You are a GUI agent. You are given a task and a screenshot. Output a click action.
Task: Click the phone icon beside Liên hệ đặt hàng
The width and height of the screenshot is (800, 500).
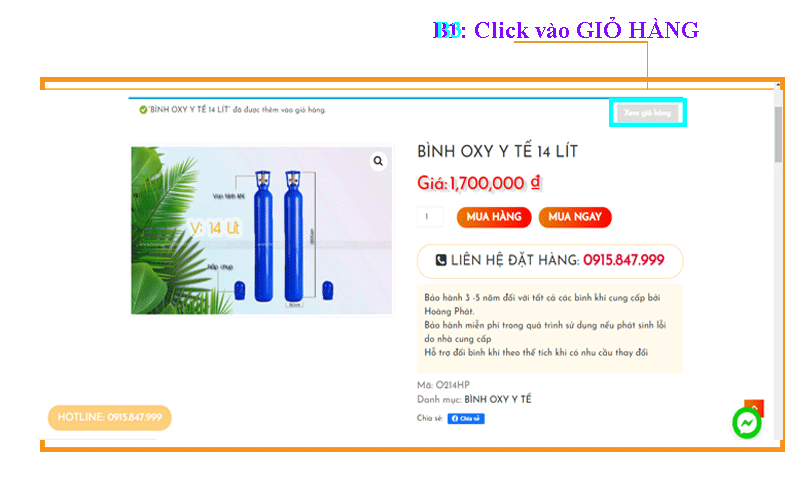pyautogui.click(x=441, y=260)
